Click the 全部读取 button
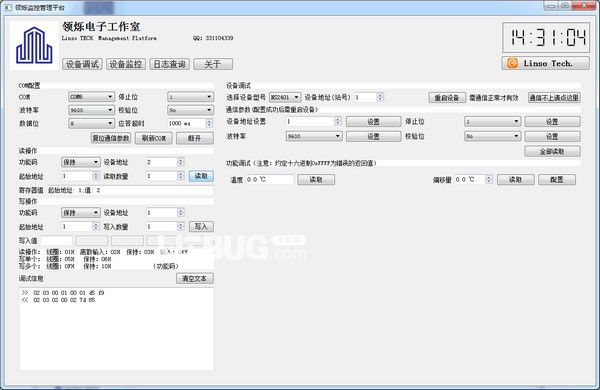Screen dimensions: 600x390 coord(552,152)
